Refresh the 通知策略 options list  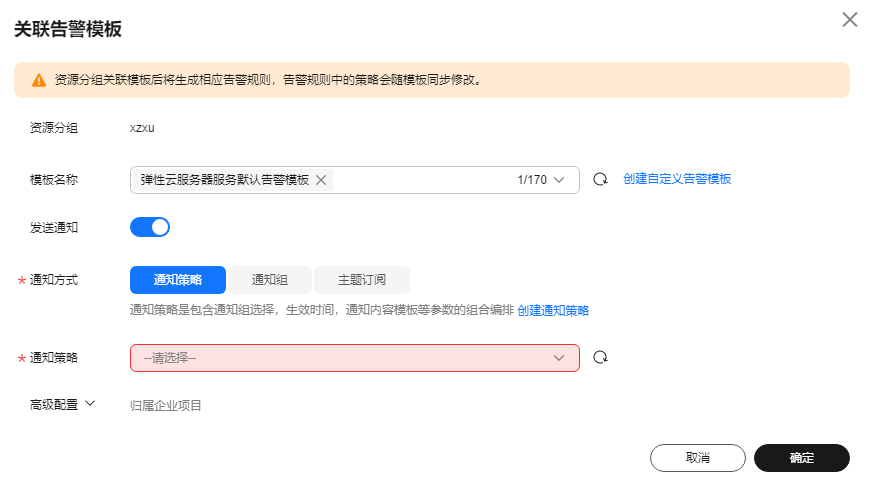(x=600, y=357)
